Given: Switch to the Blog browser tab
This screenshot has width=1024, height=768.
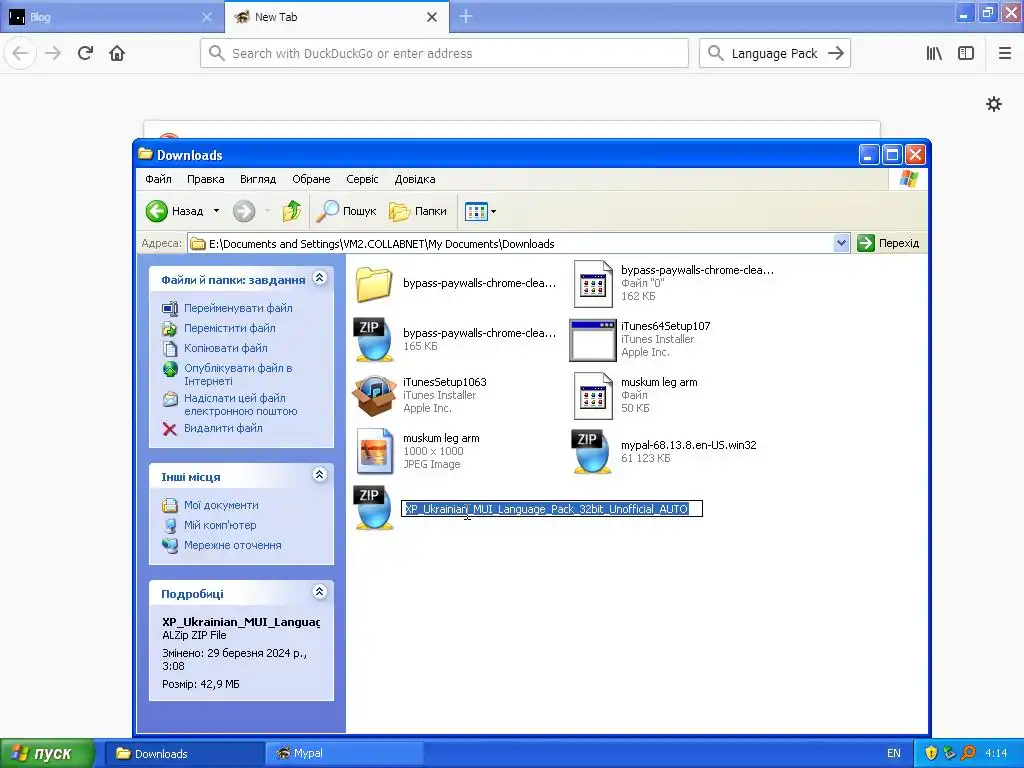Looking at the screenshot, I should (x=111, y=17).
